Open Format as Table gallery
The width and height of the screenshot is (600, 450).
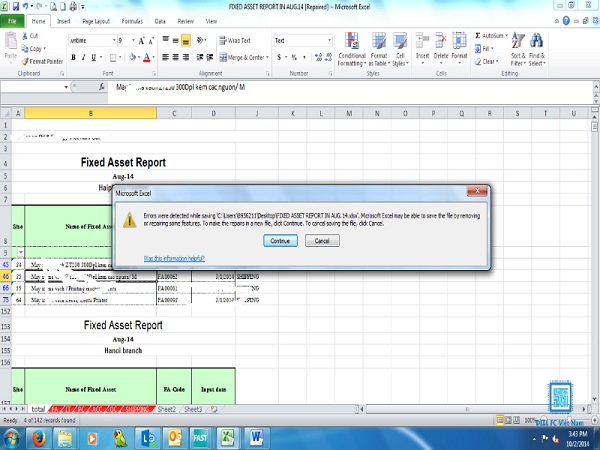click(379, 49)
